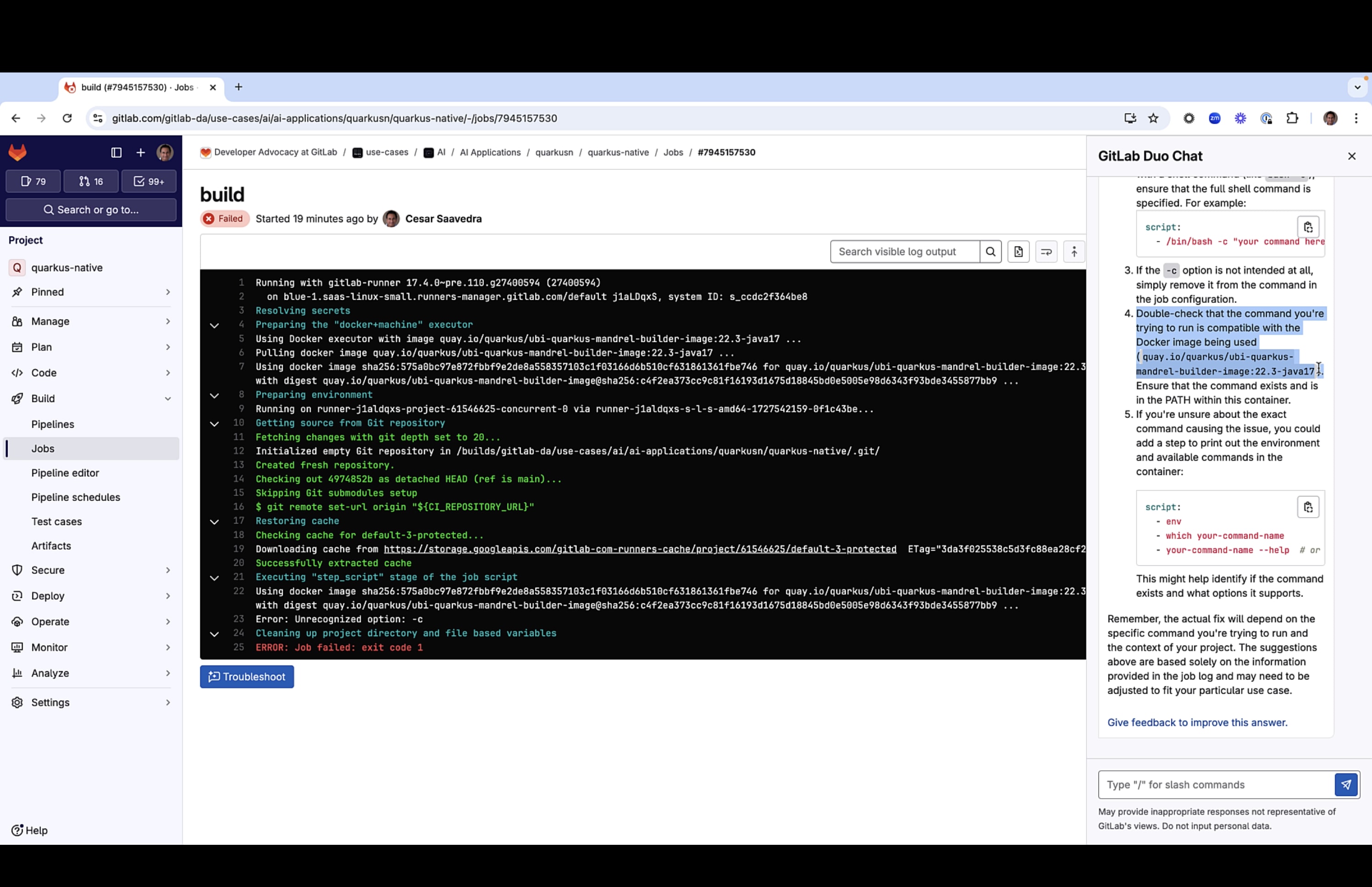Viewport: 1372px width, 887px height.
Task: Send the Duo Chat message
Action: pyautogui.click(x=1346, y=784)
